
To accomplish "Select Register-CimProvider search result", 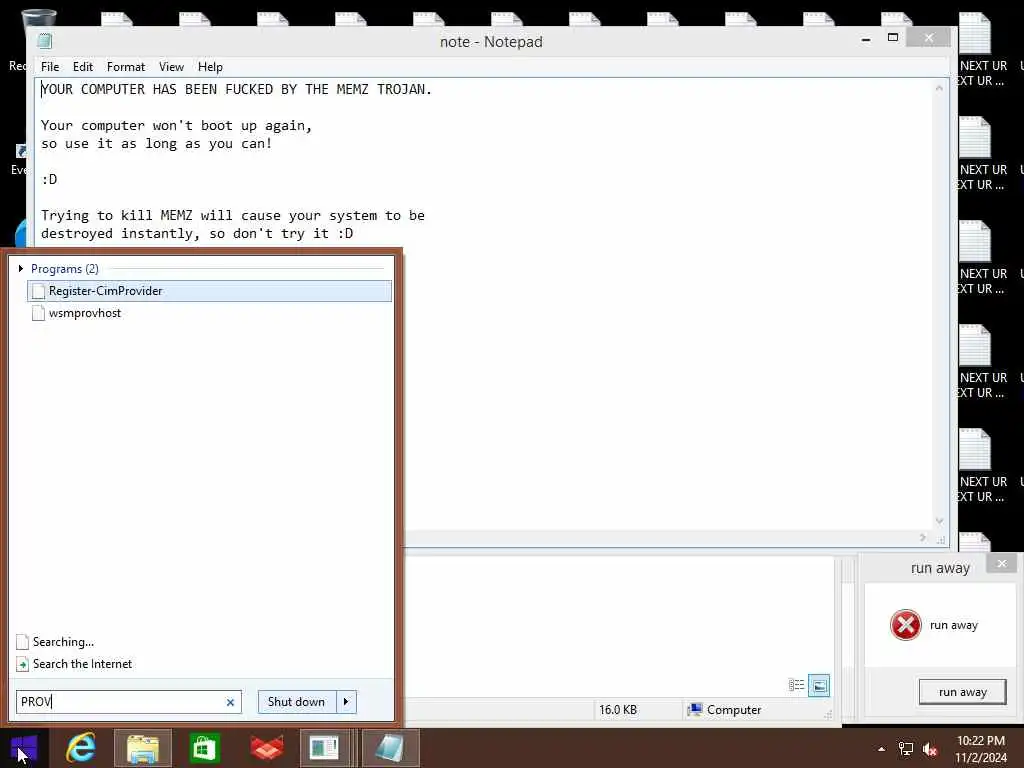I will point(210,291).
